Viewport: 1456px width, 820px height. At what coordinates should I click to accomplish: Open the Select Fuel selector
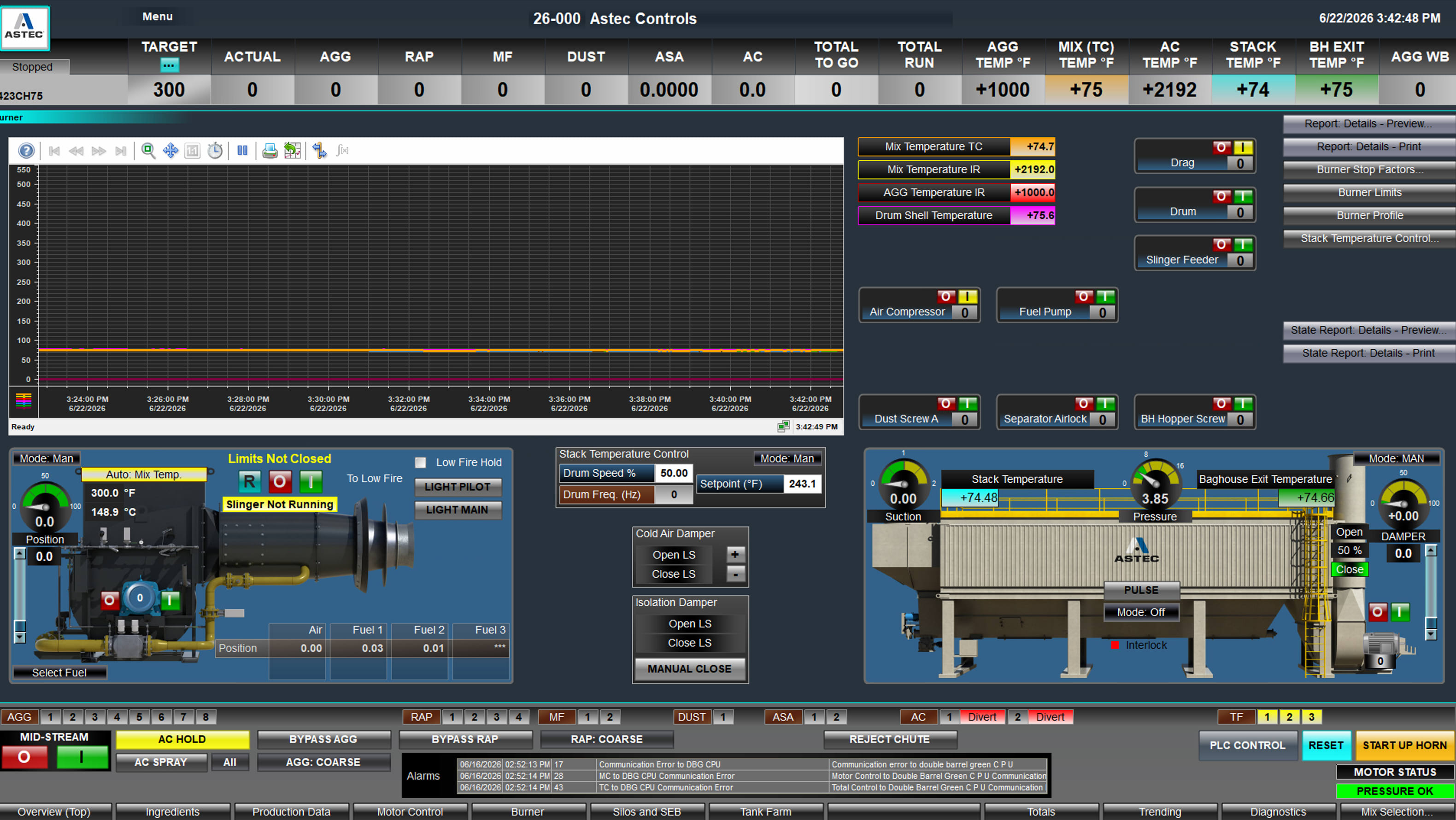pyautogui.click(x=59, y=673)
